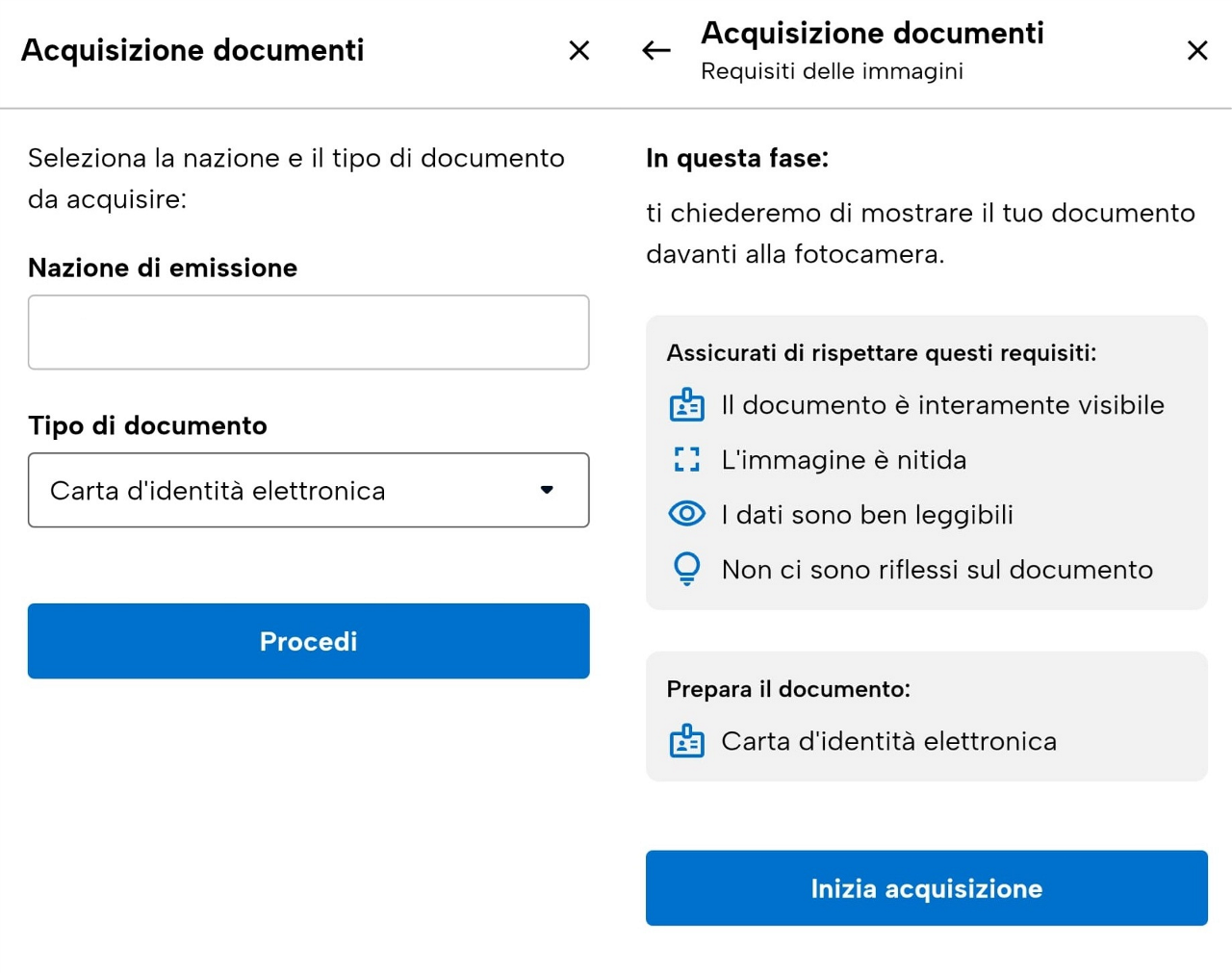1232x973 pixels.
Task: Click the 'Il documento è interamente visibile' text
Action: click(x=943, y=405)
